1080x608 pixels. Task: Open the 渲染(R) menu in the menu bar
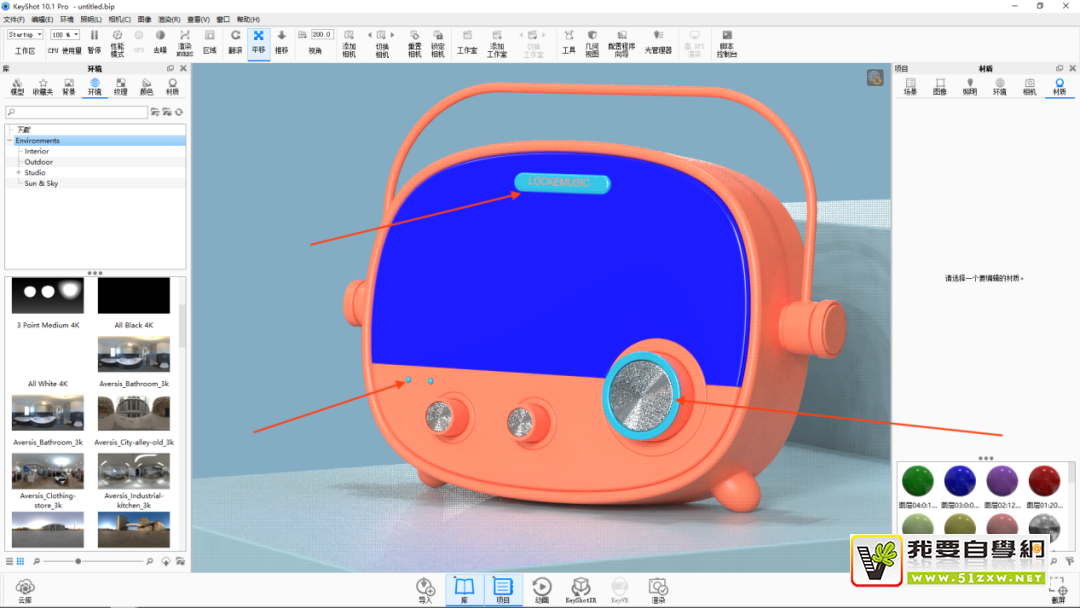tap(170, 19)
